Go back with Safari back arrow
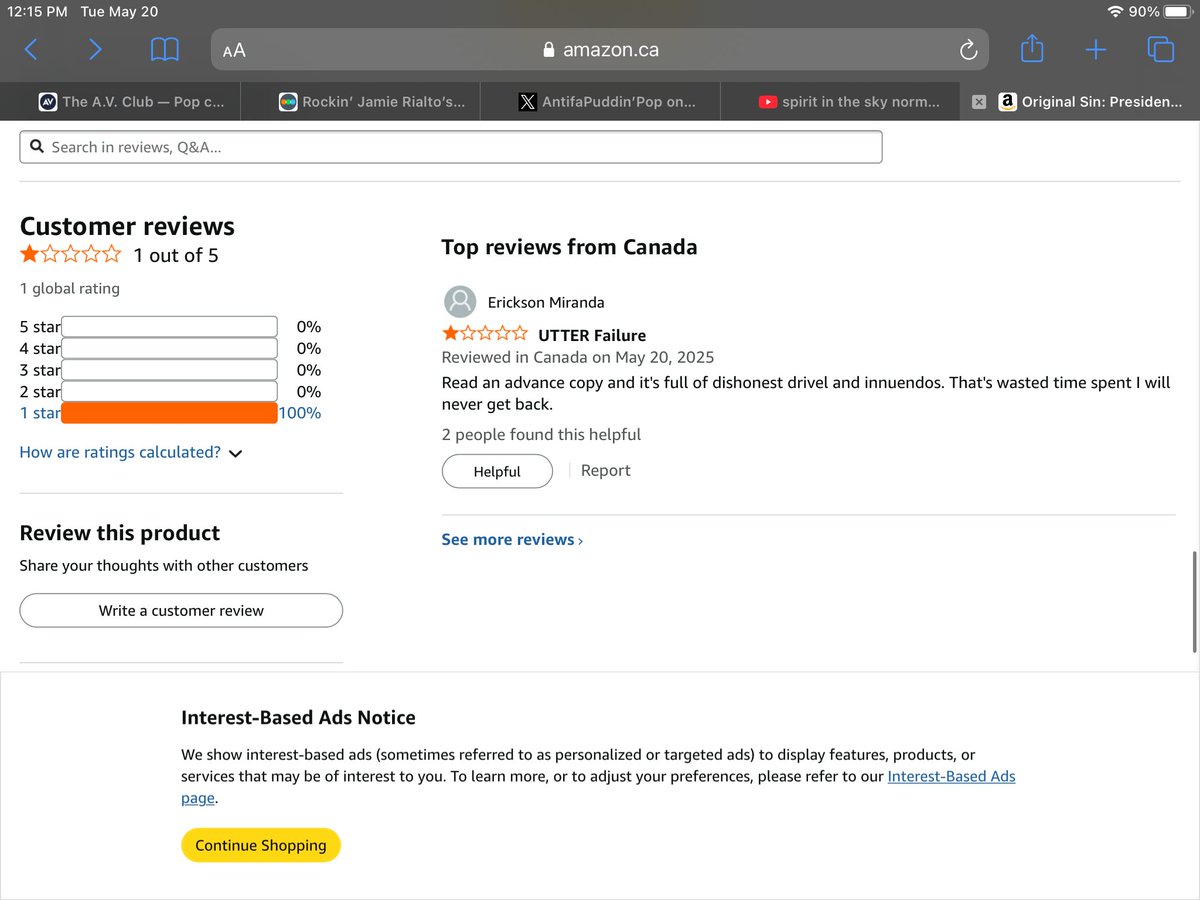Screen dimensions: 1200x900 coord(31,49)
